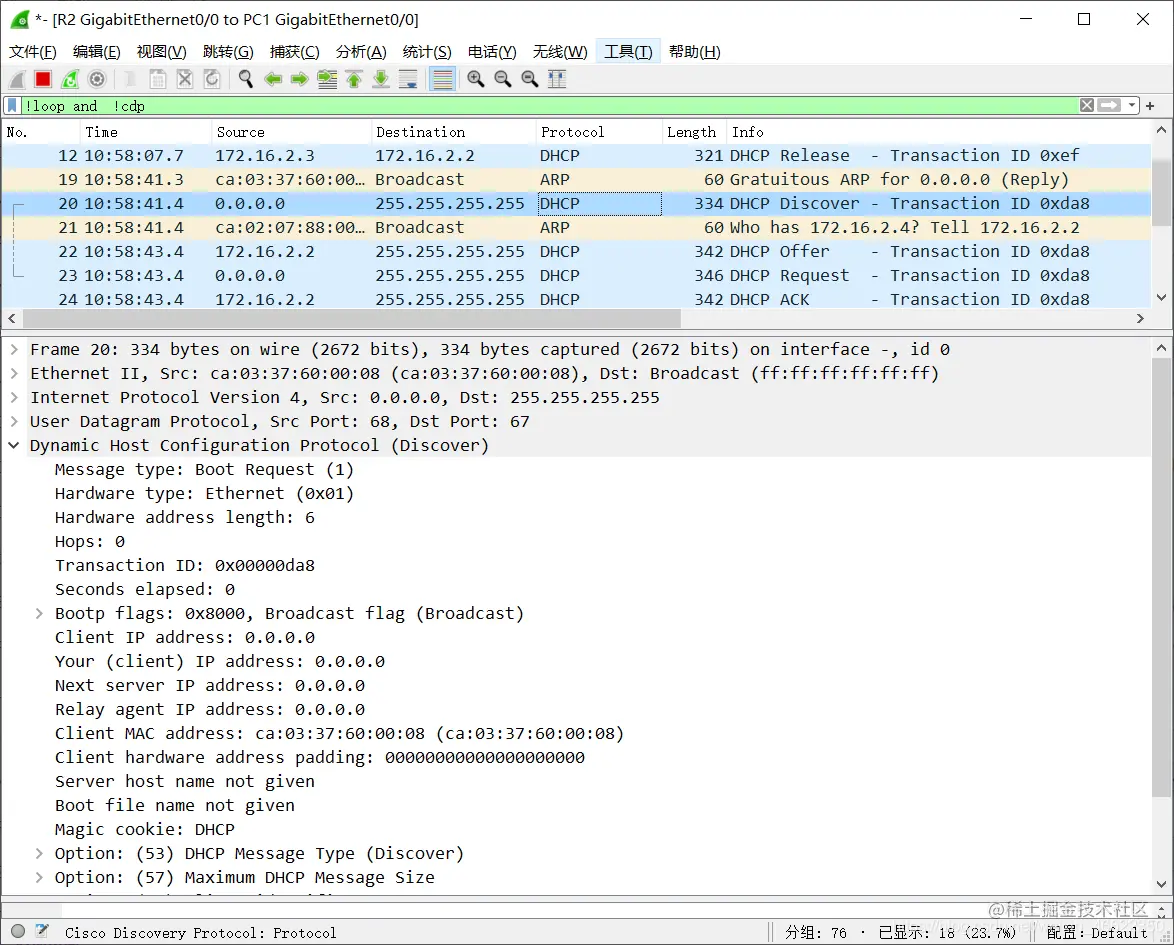Zoom in the main window text
This screenshot has height=945, width=1174.
(475, 79)
